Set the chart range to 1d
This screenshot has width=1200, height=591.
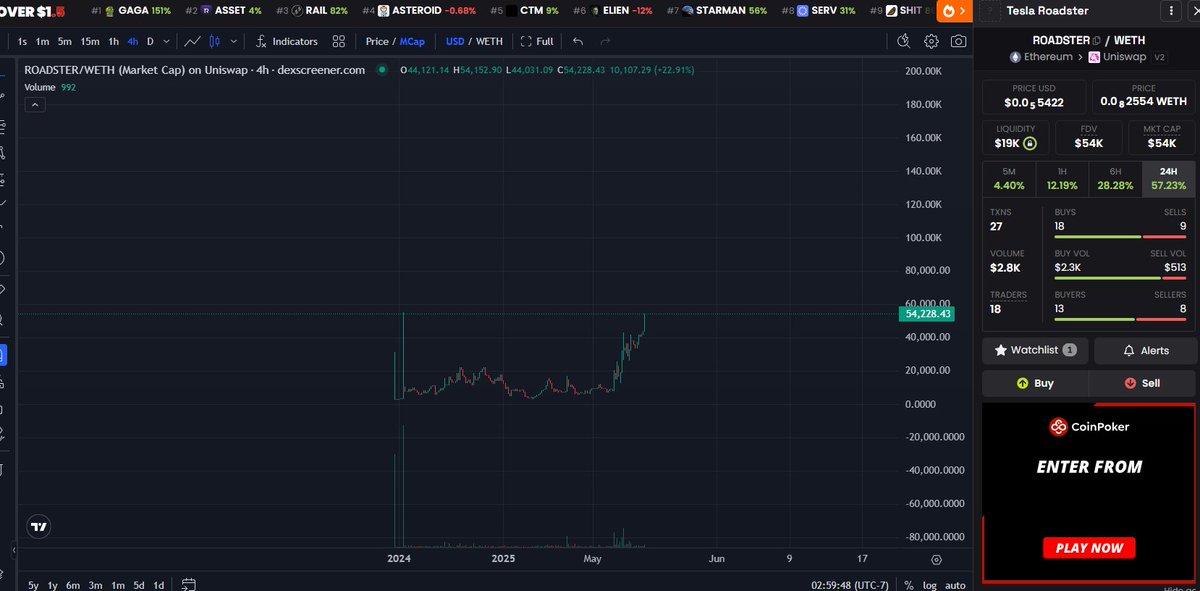tap(158, 585)
